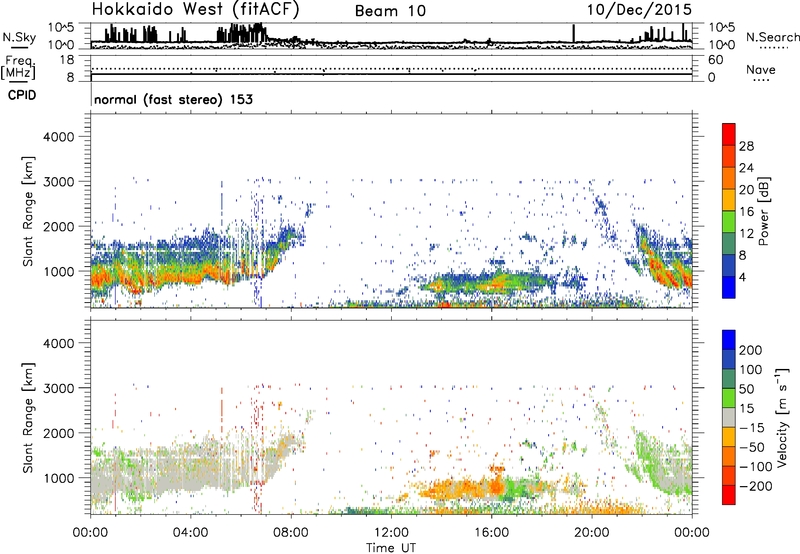
Task: Click "−100" on the velocity colorbar
Action: coord(756,467)
